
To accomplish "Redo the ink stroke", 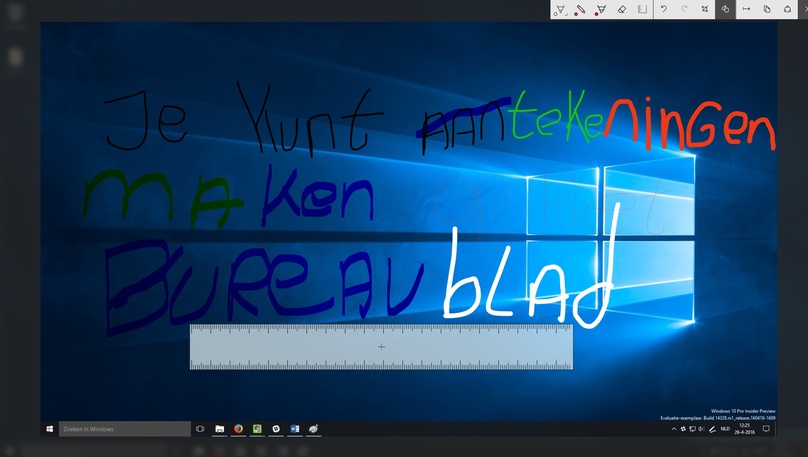I will [x=684, y=9].
